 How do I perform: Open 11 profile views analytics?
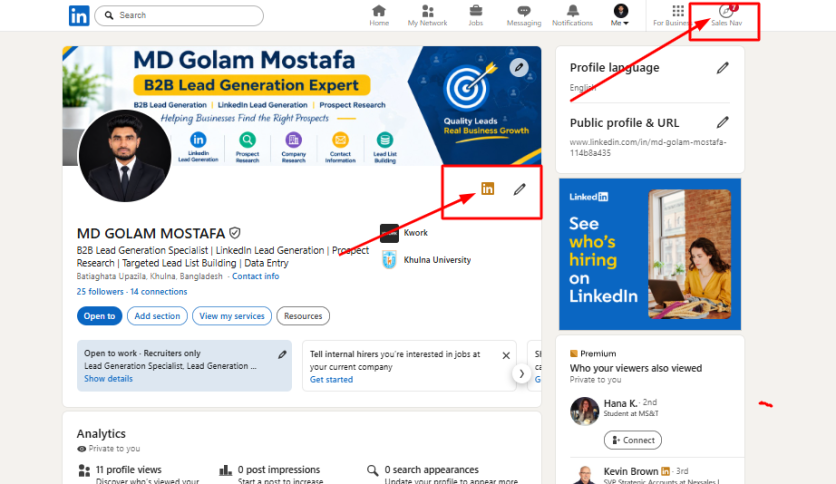pyautogui.click(x=128, y=470)
